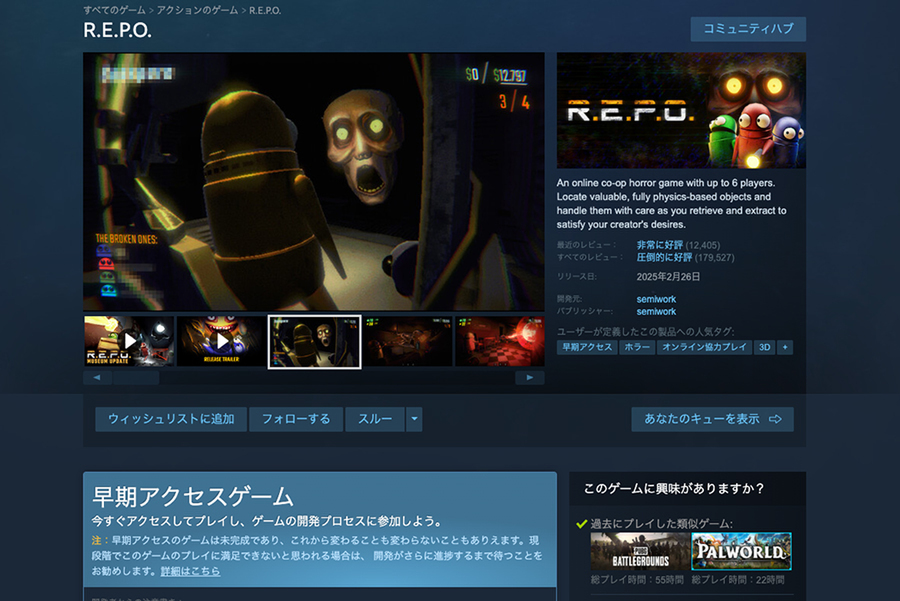The image size is (900, 601).
Task: Open アクションのゲーム breadcrumb link
Action: tap(197, 10)
